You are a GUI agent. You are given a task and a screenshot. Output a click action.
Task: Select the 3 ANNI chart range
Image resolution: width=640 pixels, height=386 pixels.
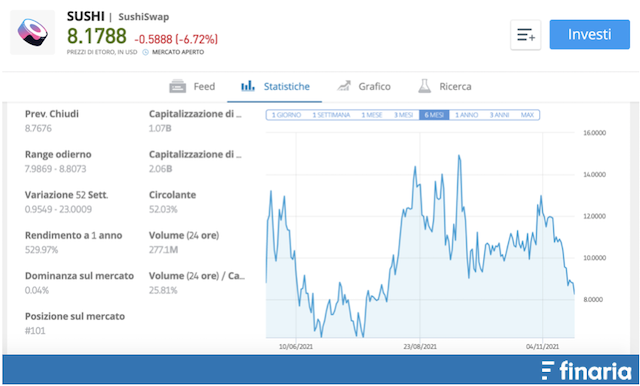click(499, 115)
